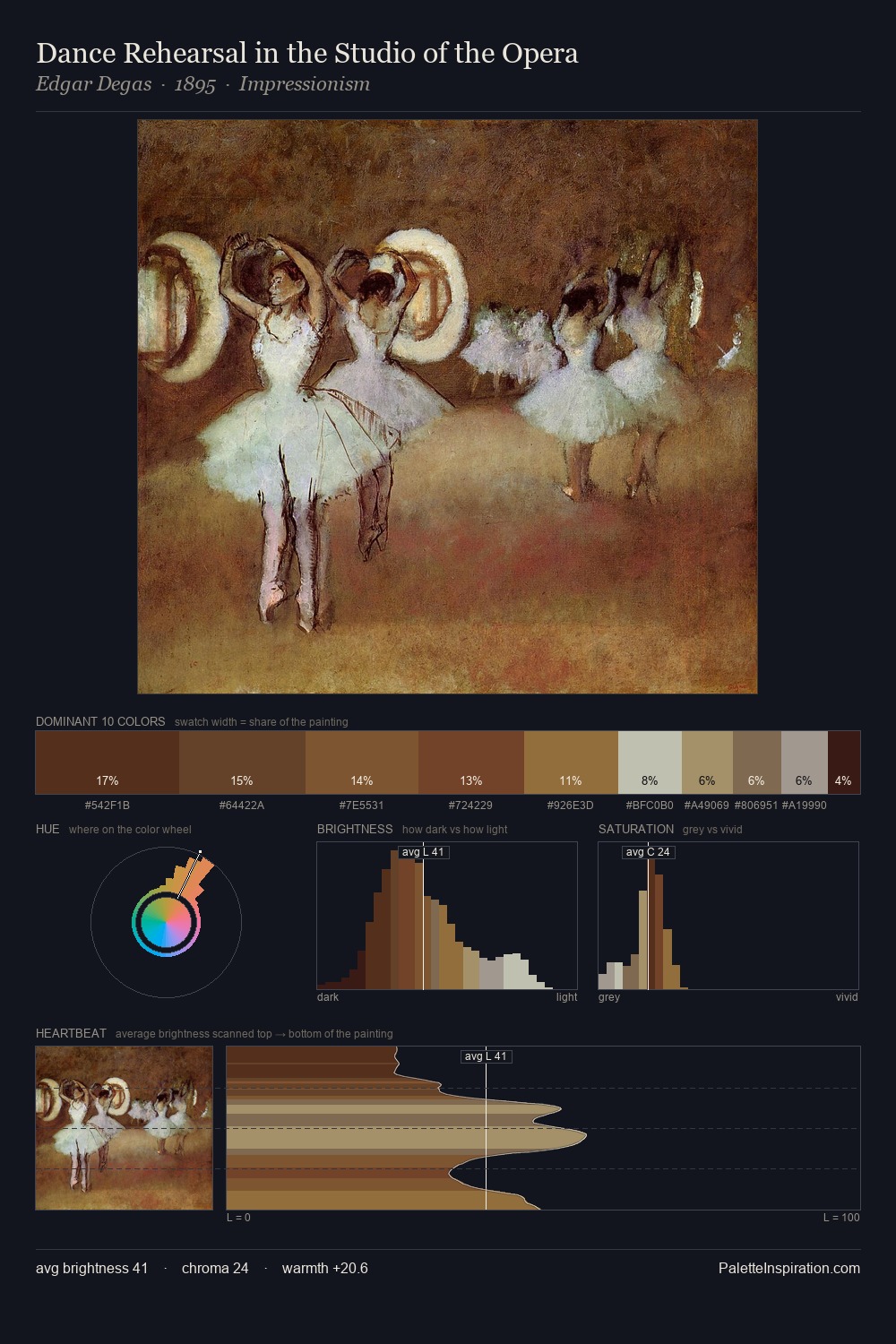896x1344 pixels.
Task: Click the brightness histogram chart
Action: pyautogui.click(x=447, y=916)
